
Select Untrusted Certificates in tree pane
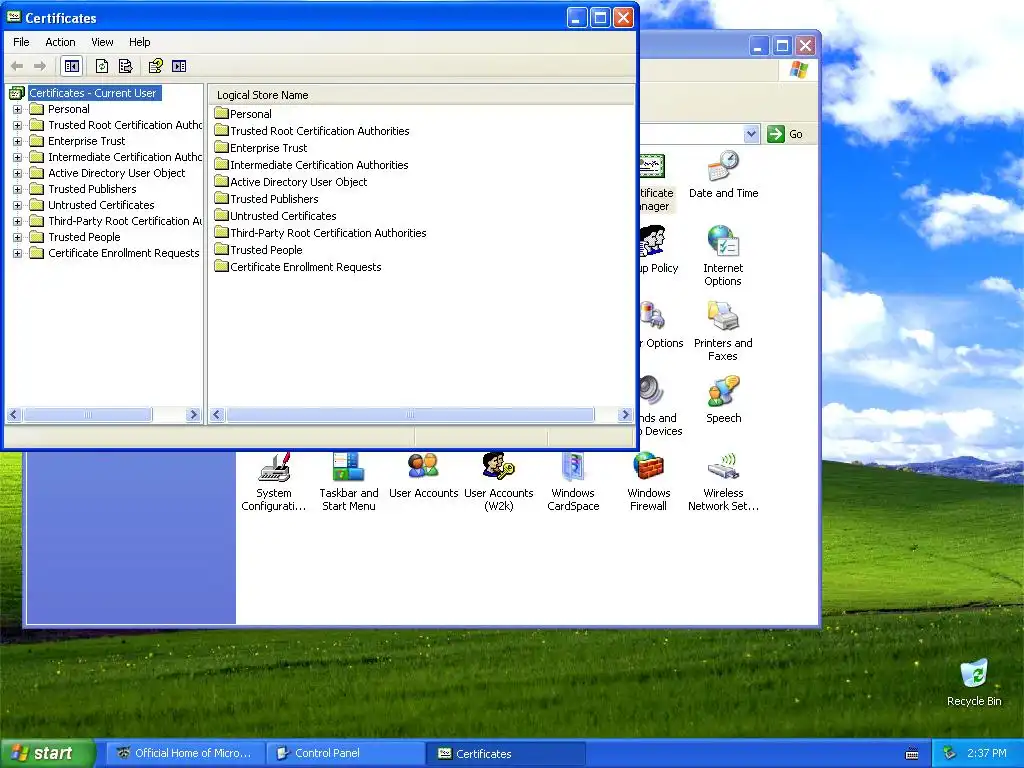click(x=101, y=205)
